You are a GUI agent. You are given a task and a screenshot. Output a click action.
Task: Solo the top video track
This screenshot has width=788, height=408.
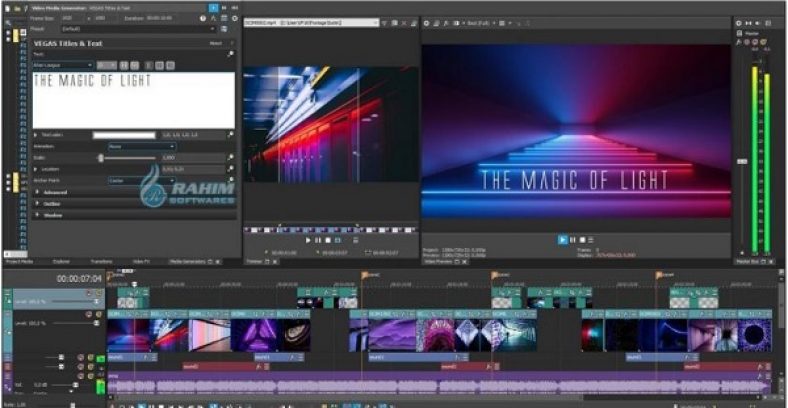(x=98, y=293)
